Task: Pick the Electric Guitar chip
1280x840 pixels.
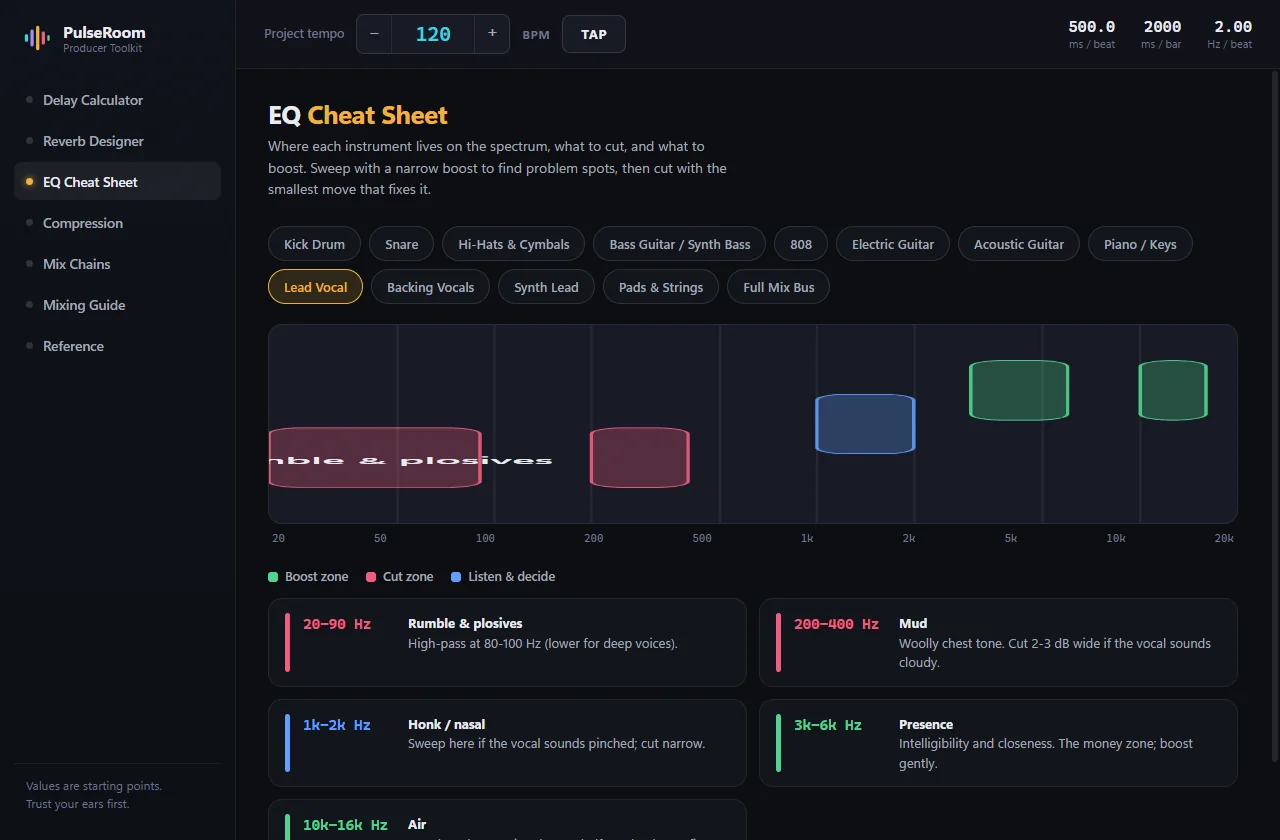Action: [x=893, y=244]
